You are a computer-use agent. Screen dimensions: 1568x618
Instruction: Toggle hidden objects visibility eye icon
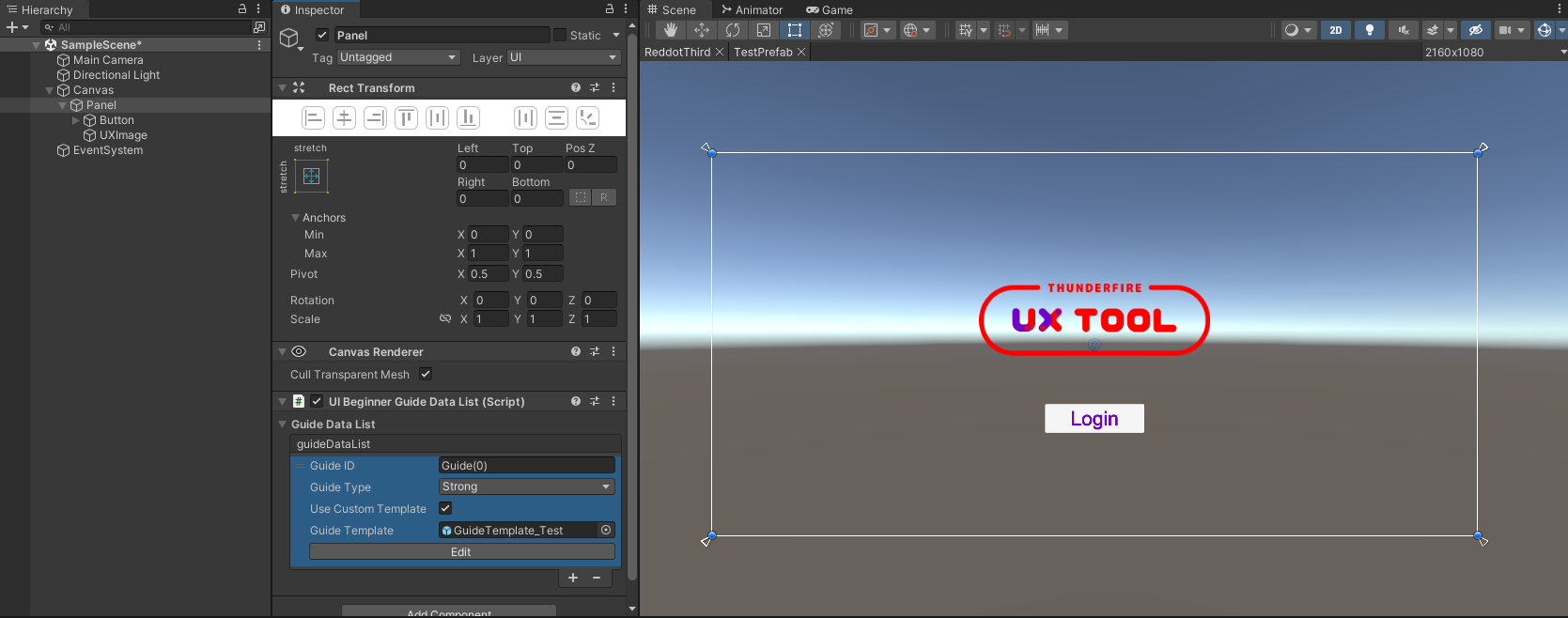[1476, 30]
